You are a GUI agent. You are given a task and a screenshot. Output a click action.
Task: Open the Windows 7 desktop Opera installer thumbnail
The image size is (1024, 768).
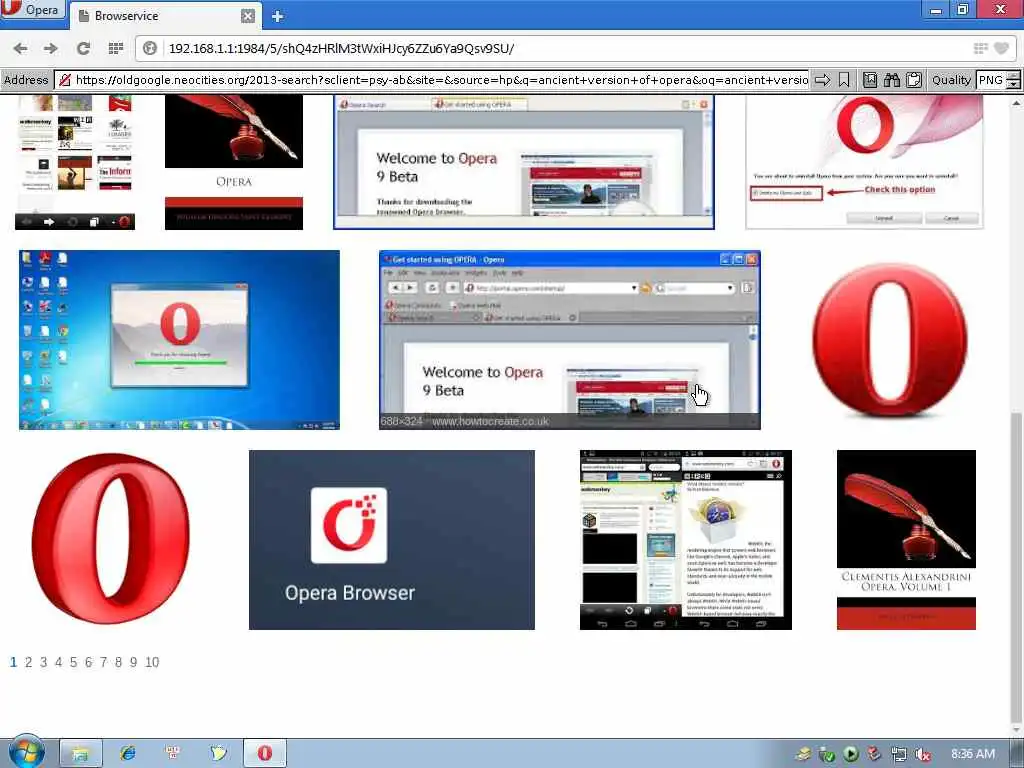coord(179,340)
